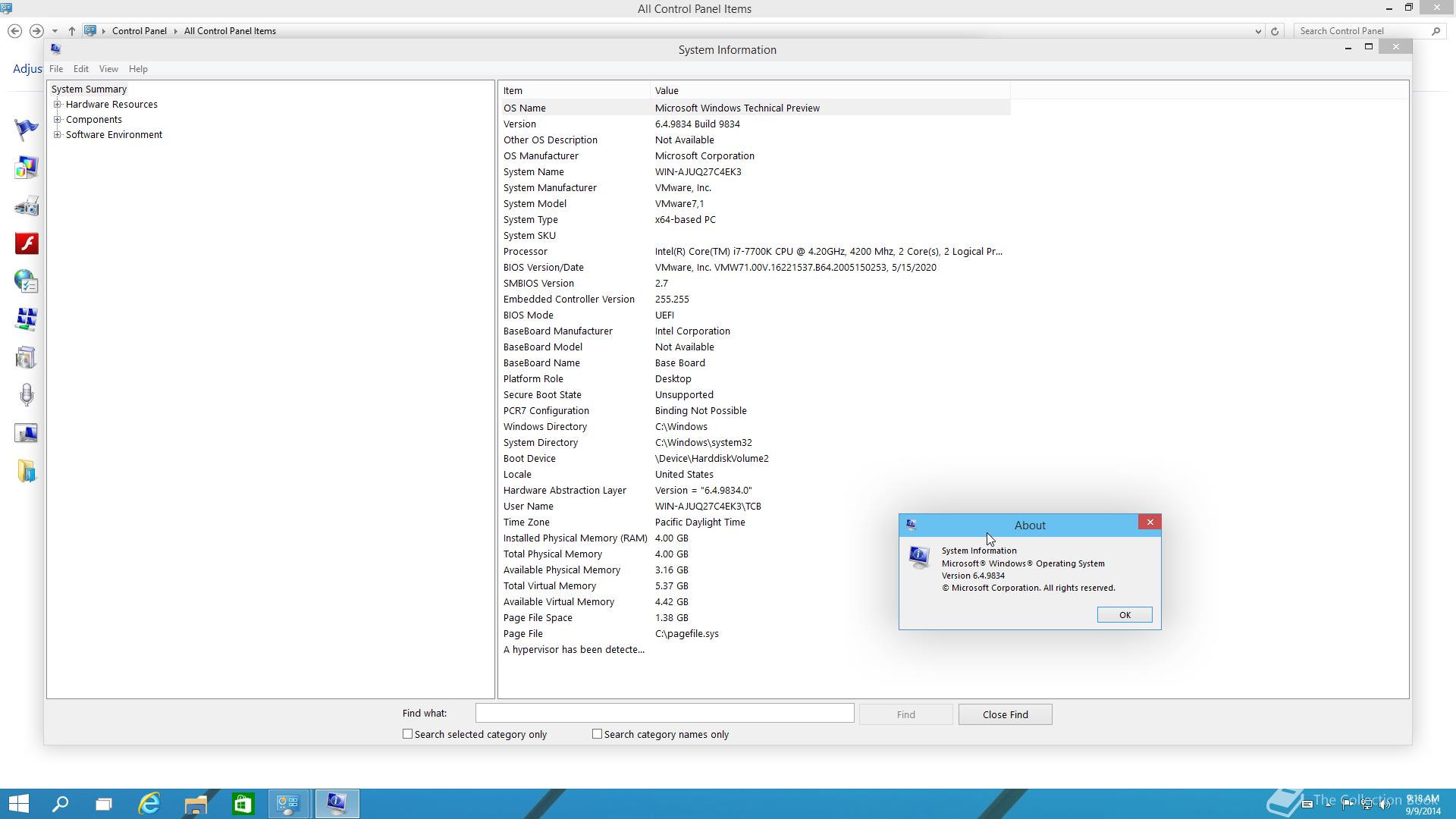Open the Help menu
This screenshot has width=1456, height=819.
click(138, 69)
